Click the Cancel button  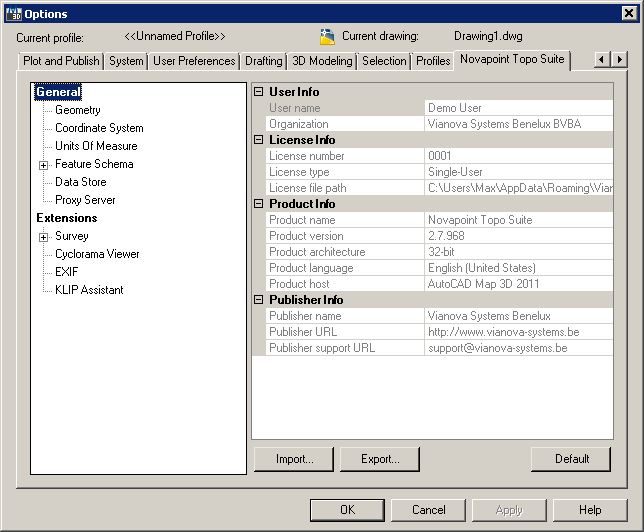click(x=428, y=510)
